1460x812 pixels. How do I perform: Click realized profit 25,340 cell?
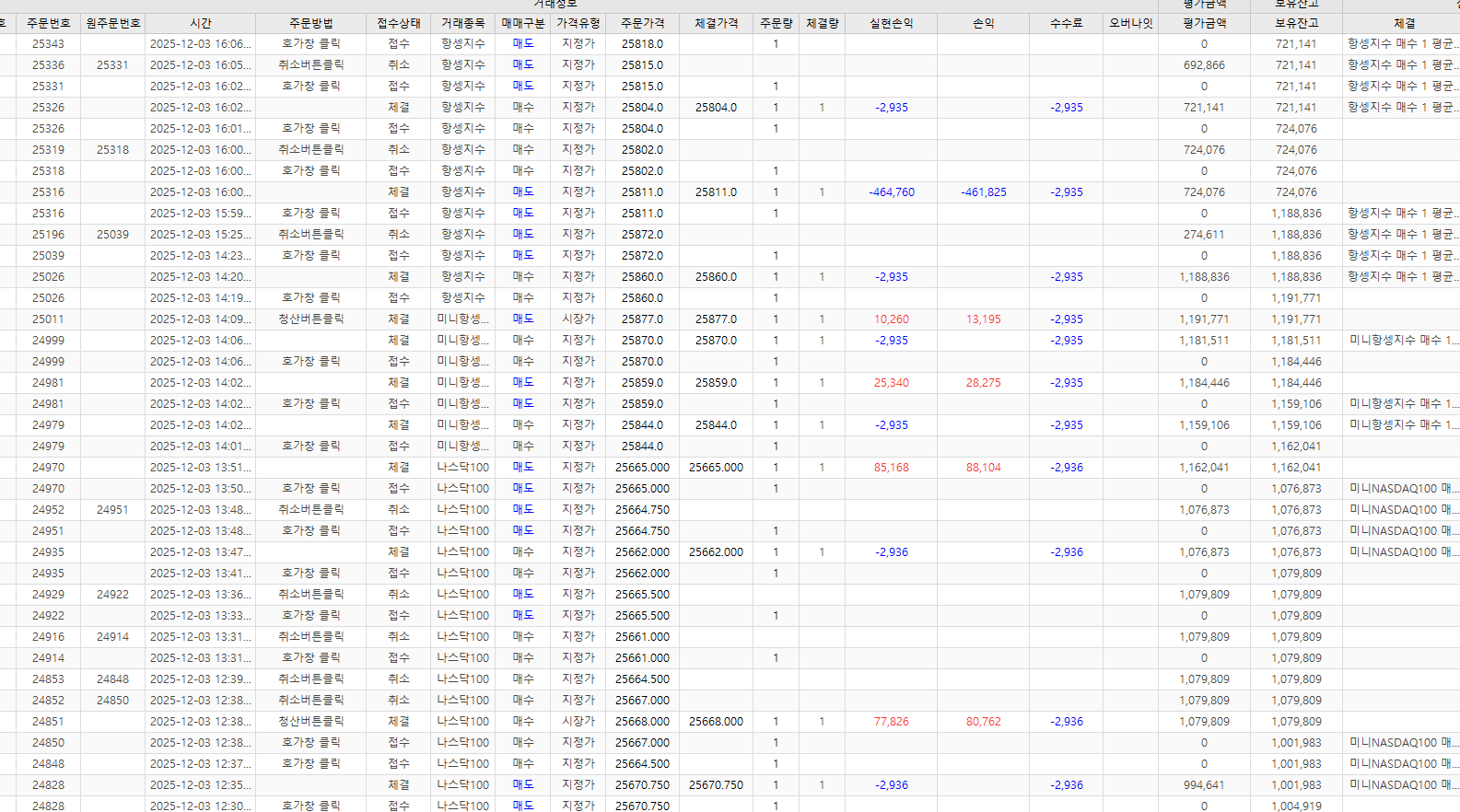(x=891, y=382)
